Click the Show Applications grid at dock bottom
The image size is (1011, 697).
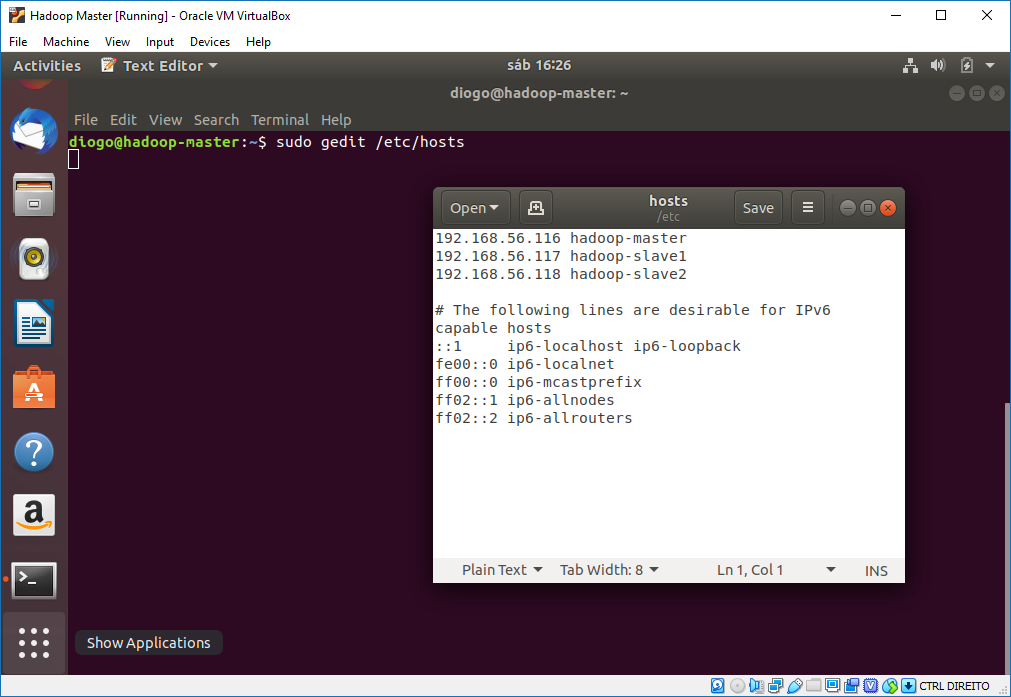click(x=33, y=643)
